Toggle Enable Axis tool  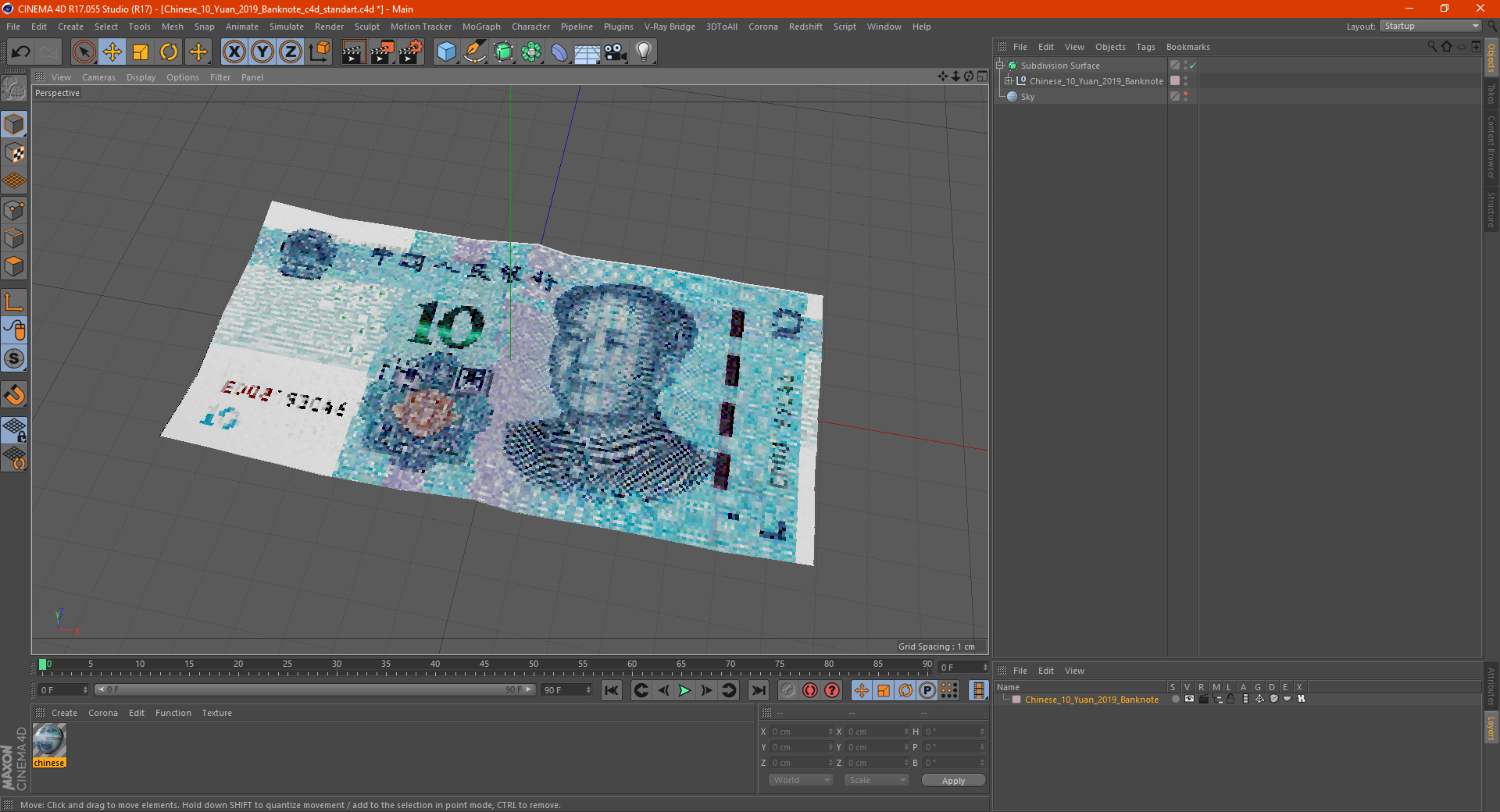tap(14, 302)
